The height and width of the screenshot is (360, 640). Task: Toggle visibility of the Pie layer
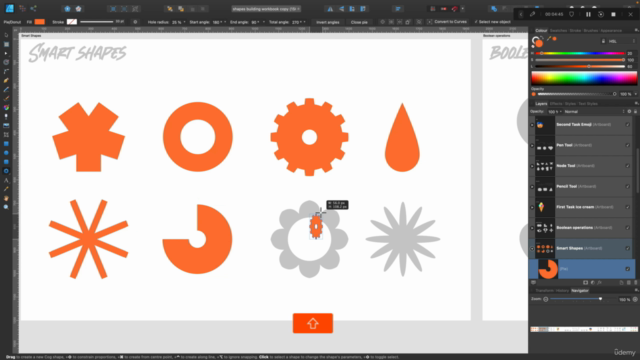click(x=628, y=269)
